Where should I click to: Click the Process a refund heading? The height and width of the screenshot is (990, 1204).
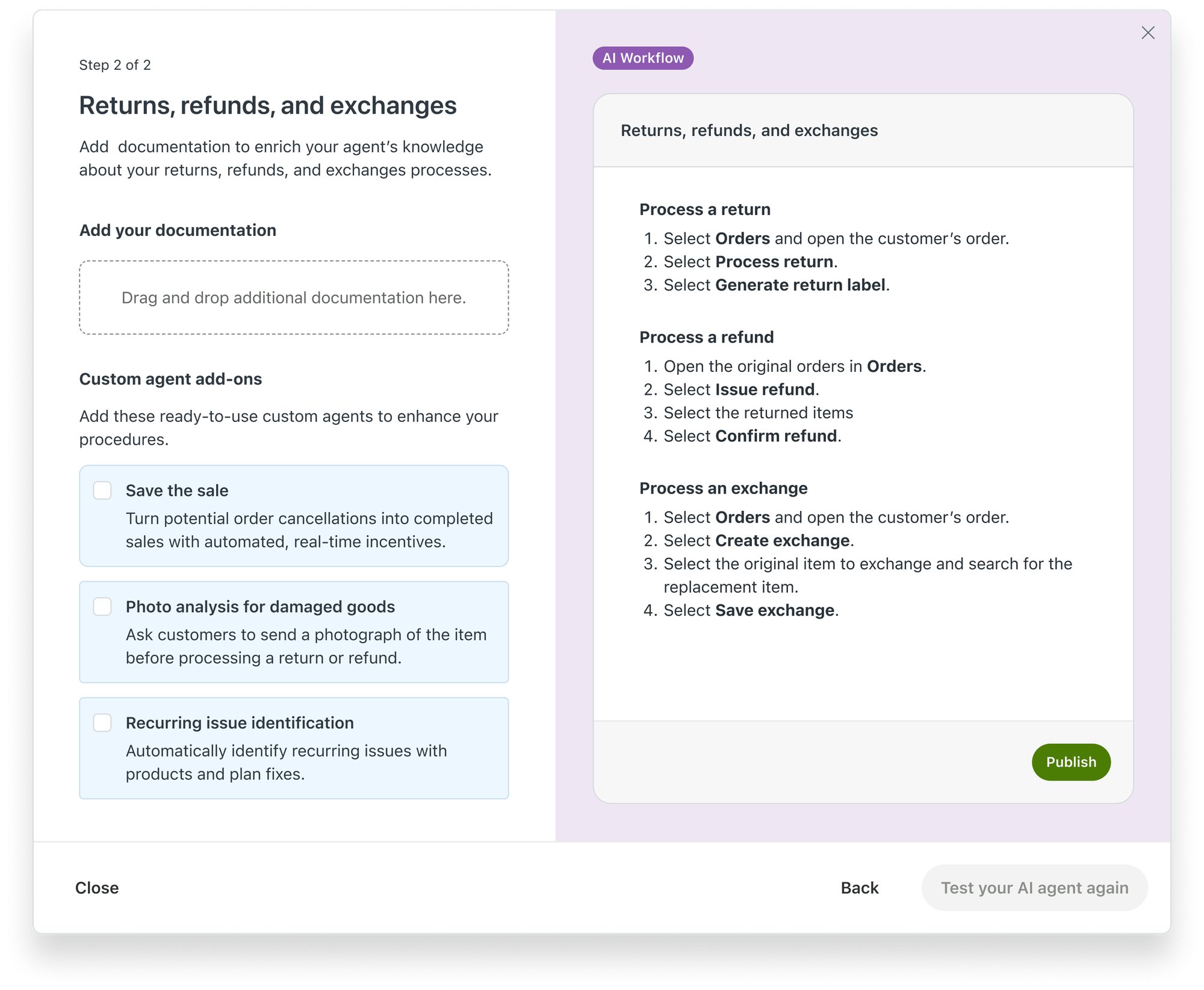point(707,337)
